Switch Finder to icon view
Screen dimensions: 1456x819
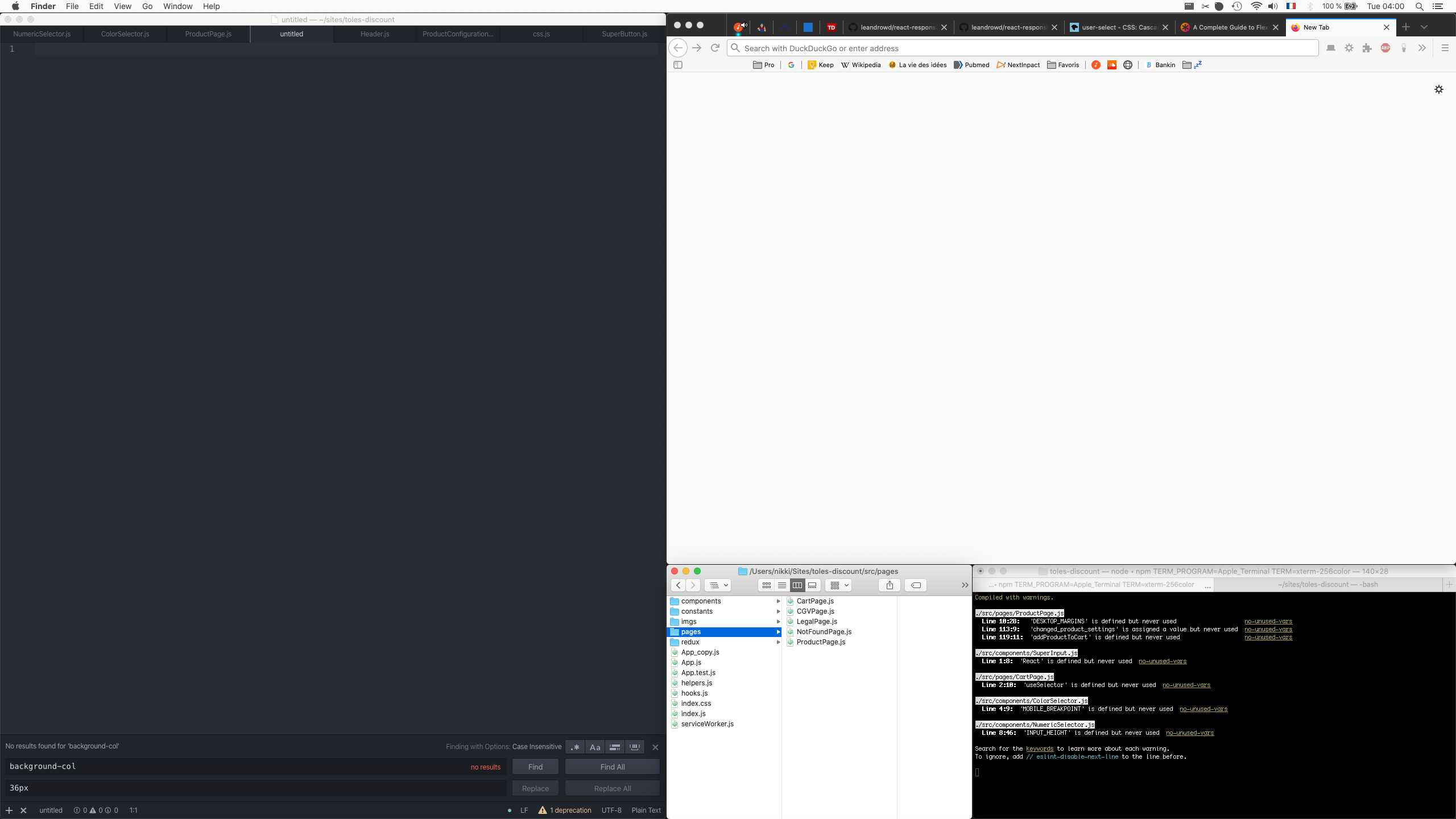pos(766,585)
